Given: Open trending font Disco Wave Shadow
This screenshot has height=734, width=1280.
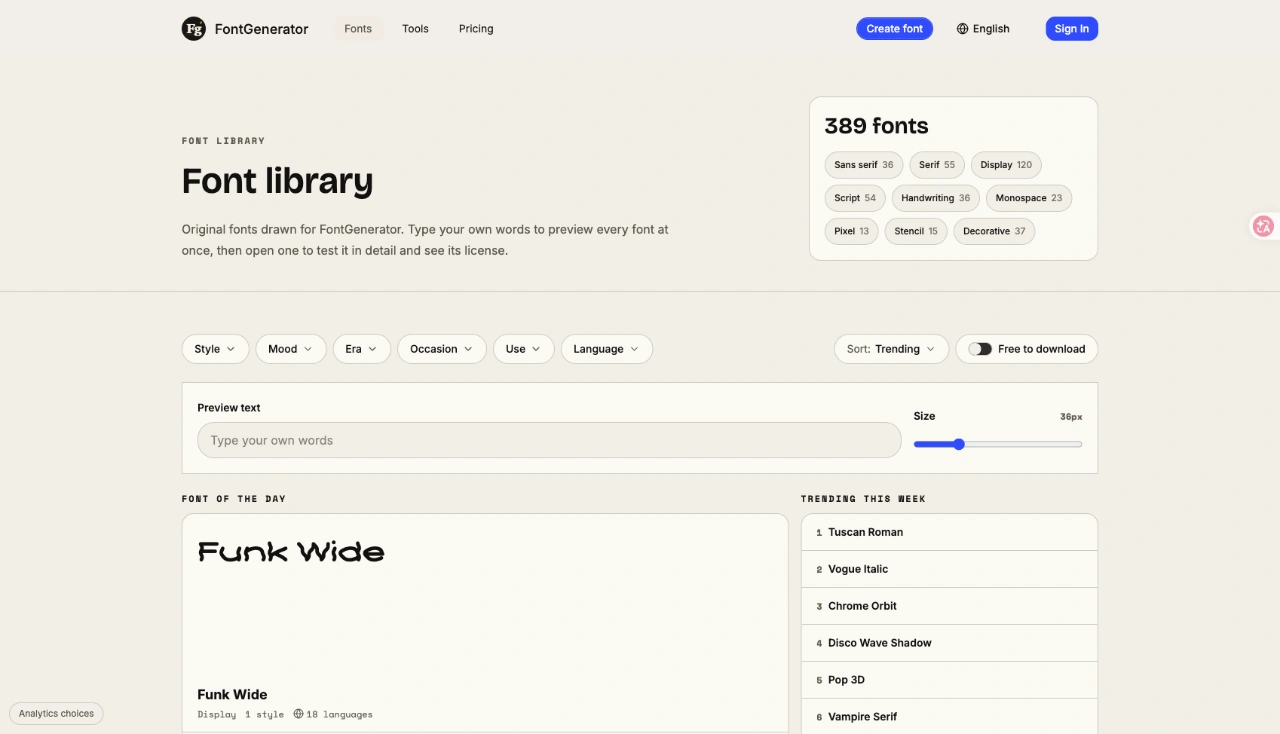Looking at the screenshot, I should tap(949, 643).
